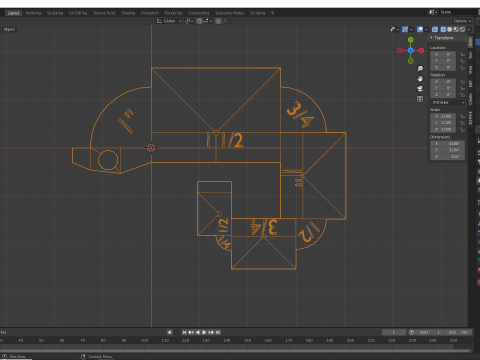The width and height of the screenshot is (480, 360).
Task: Switch to the Layout workspace tab
Action: (13, 13)
